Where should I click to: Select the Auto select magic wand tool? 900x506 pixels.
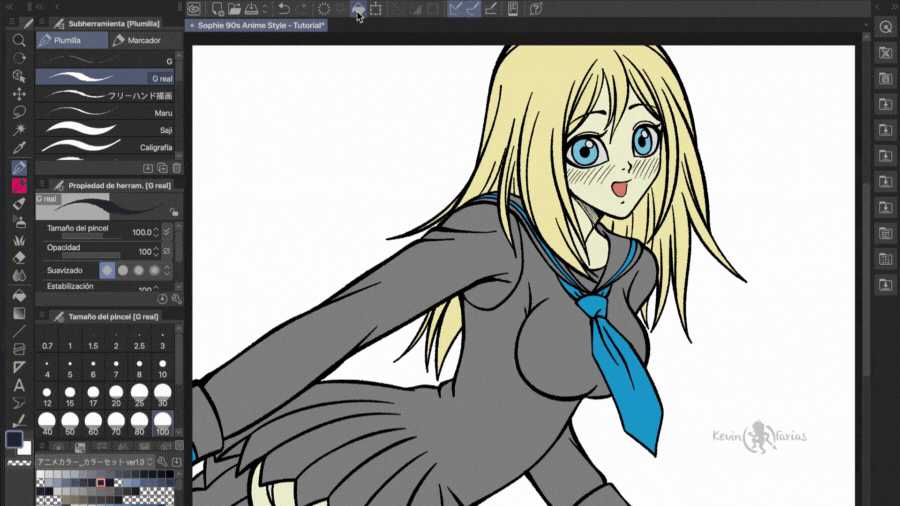click(x=19, y=129)
